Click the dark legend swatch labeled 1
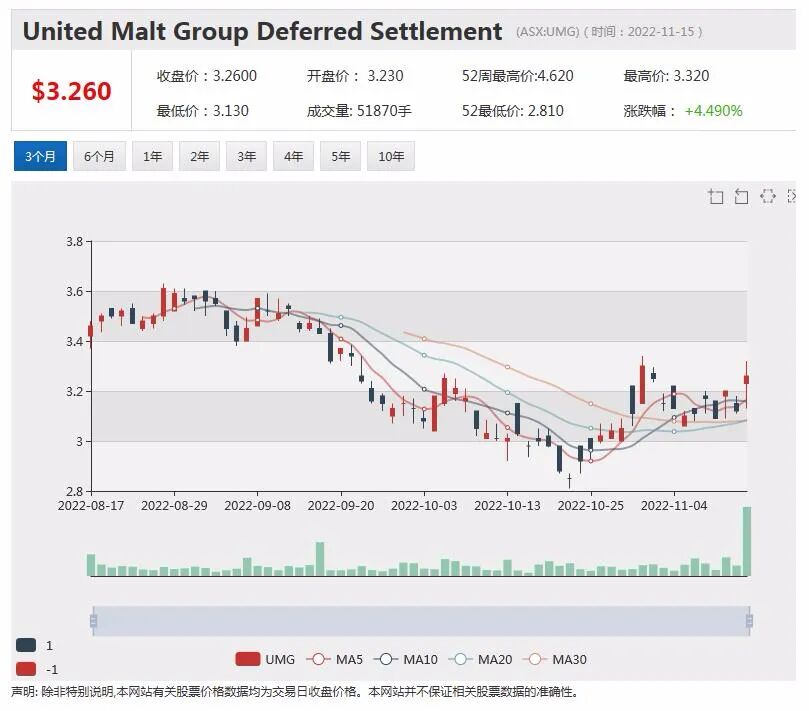The height and width of the screenshot is (711, 809). click(26, 645)
